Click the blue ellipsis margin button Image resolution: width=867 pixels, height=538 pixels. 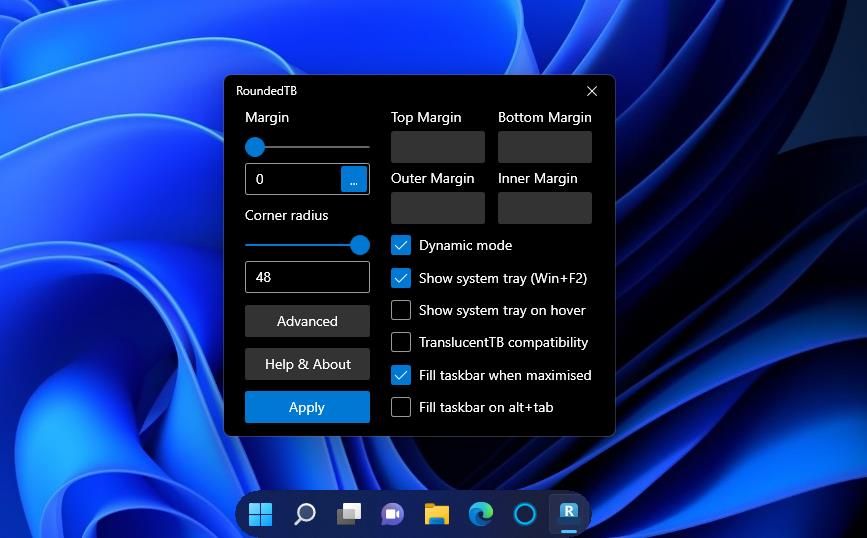tap(354, 179)
